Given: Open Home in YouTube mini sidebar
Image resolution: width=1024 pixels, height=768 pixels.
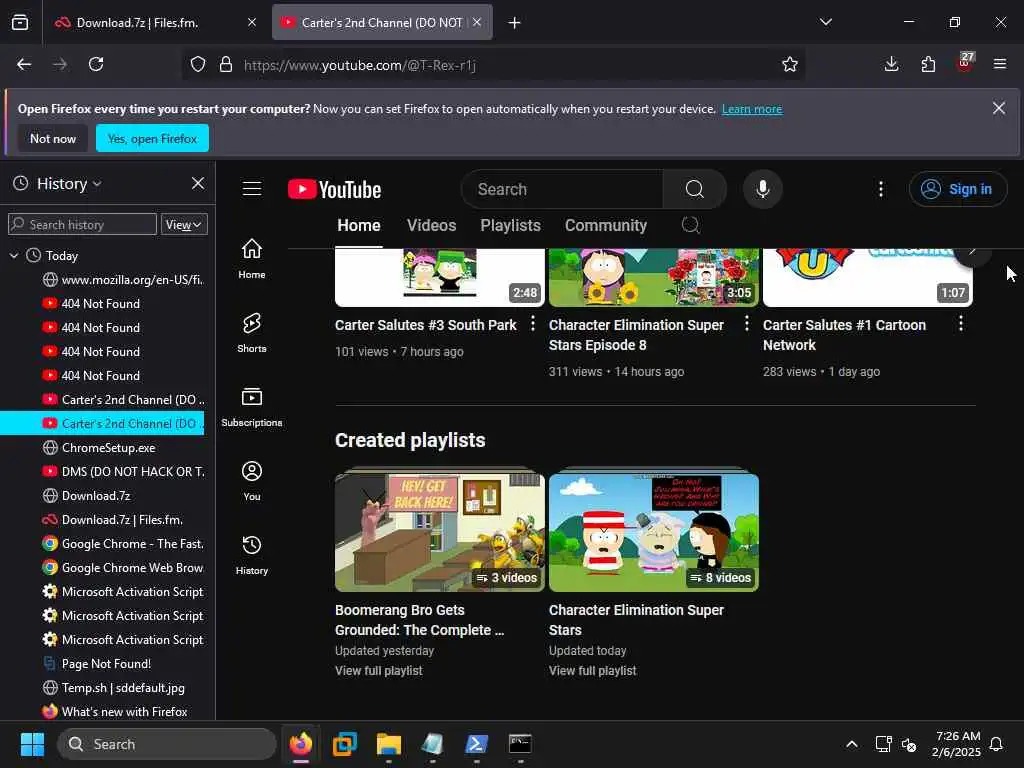Looking at the screenshot, I should 252,259.
